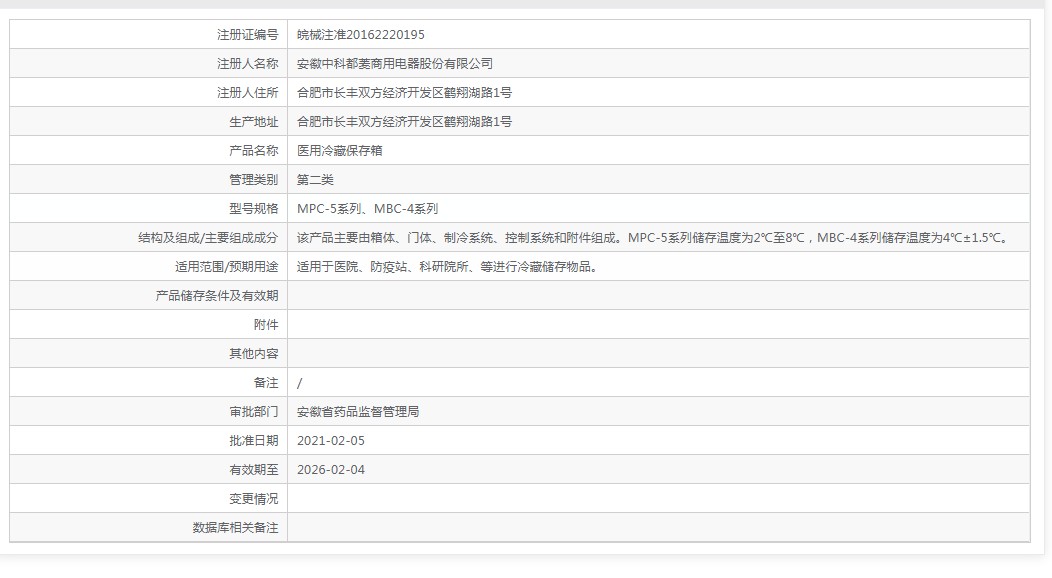Click the 产品储存条件及有效期 label
This screenshot has width=1052, height=578.
pyautogui.click(x=217, y=296)
